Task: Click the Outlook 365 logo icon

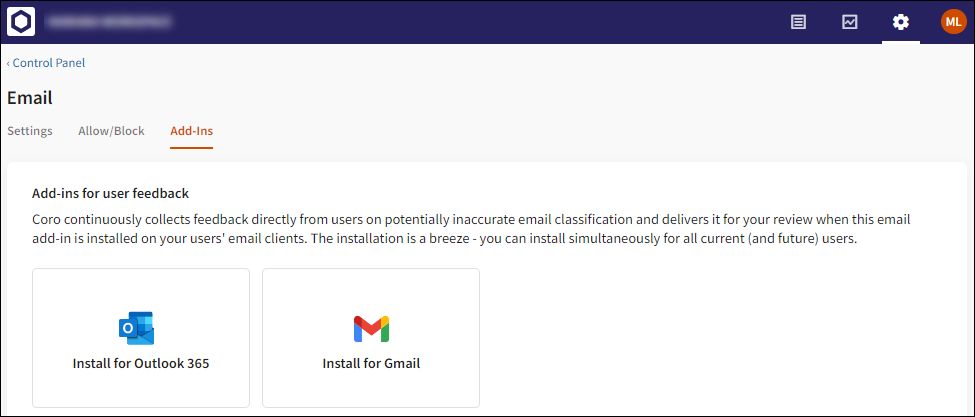Action: coord(137,328)
